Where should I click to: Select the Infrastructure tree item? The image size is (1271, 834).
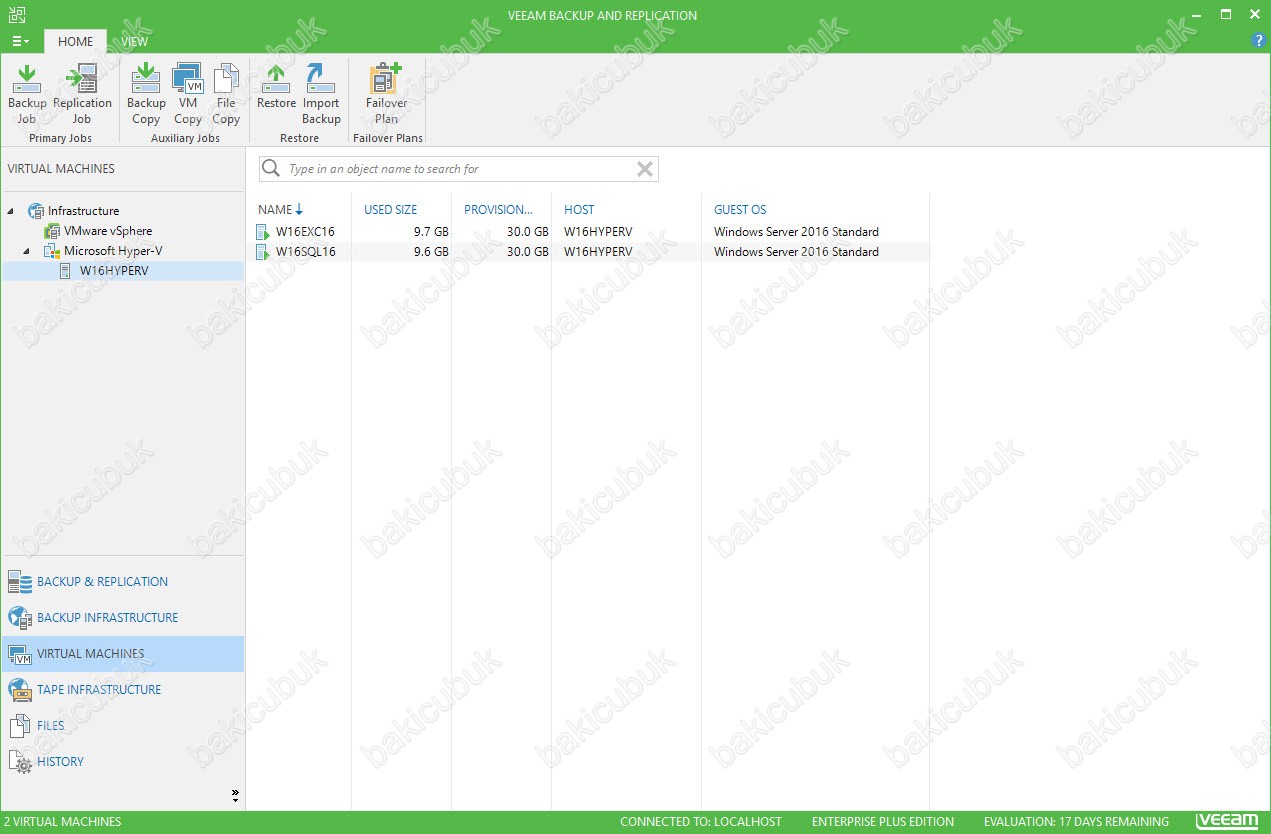click(83, 211)
